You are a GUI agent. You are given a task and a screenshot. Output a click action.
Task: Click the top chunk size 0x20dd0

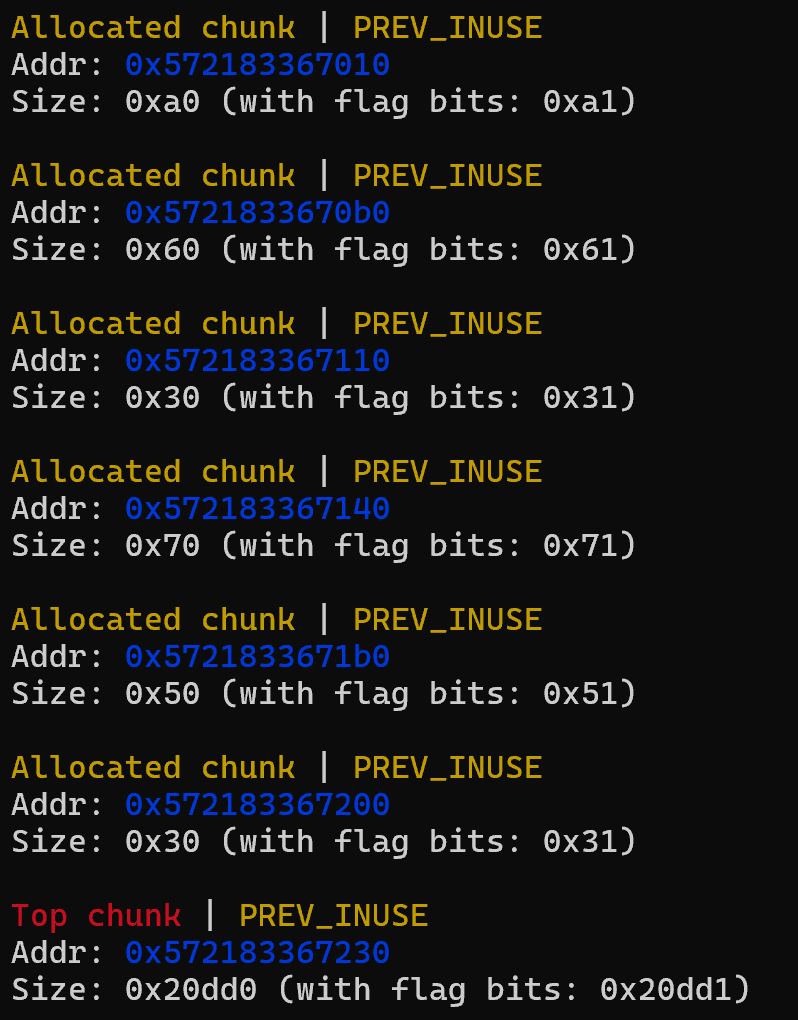tap(191, 990)
